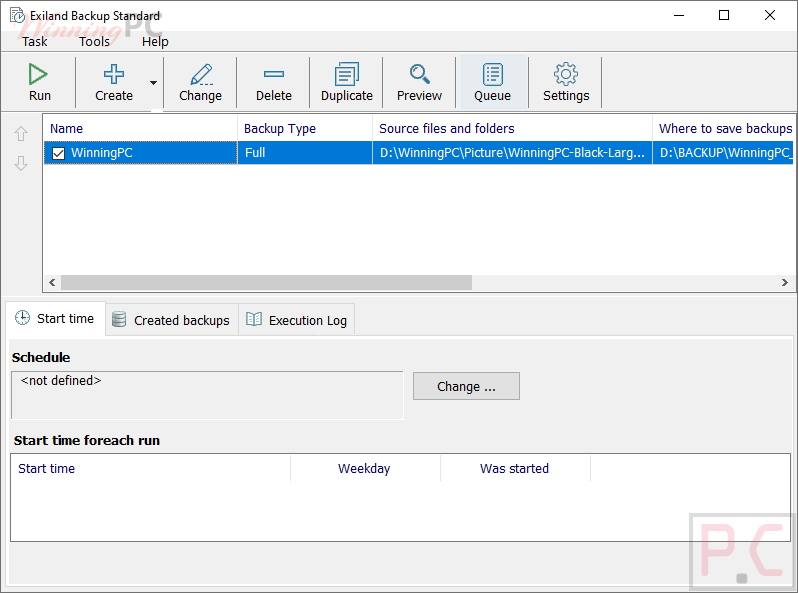Uncheck the WinningPC task checkbox

coord(59,153)
